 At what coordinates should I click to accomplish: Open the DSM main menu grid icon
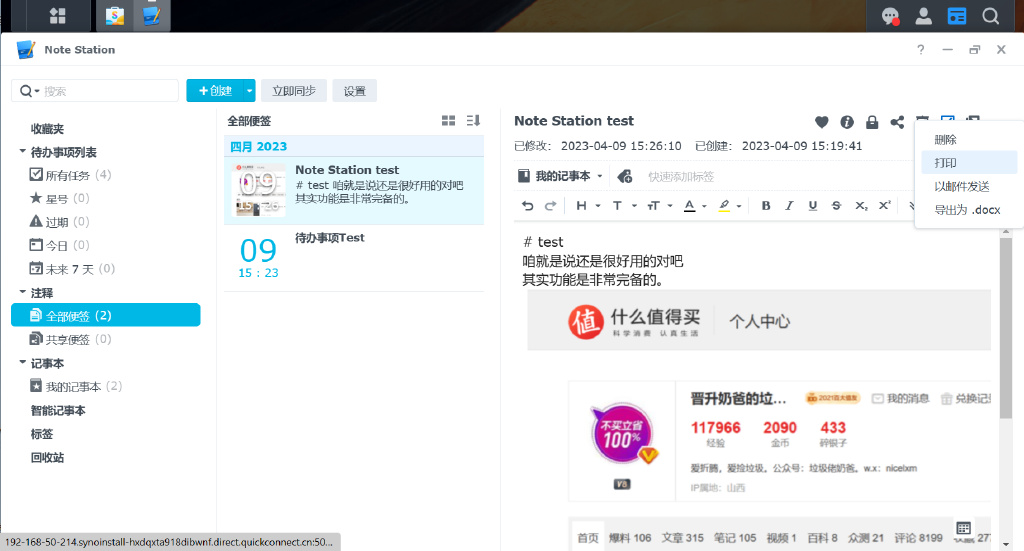pyautogui.click(x=57, y=16)
